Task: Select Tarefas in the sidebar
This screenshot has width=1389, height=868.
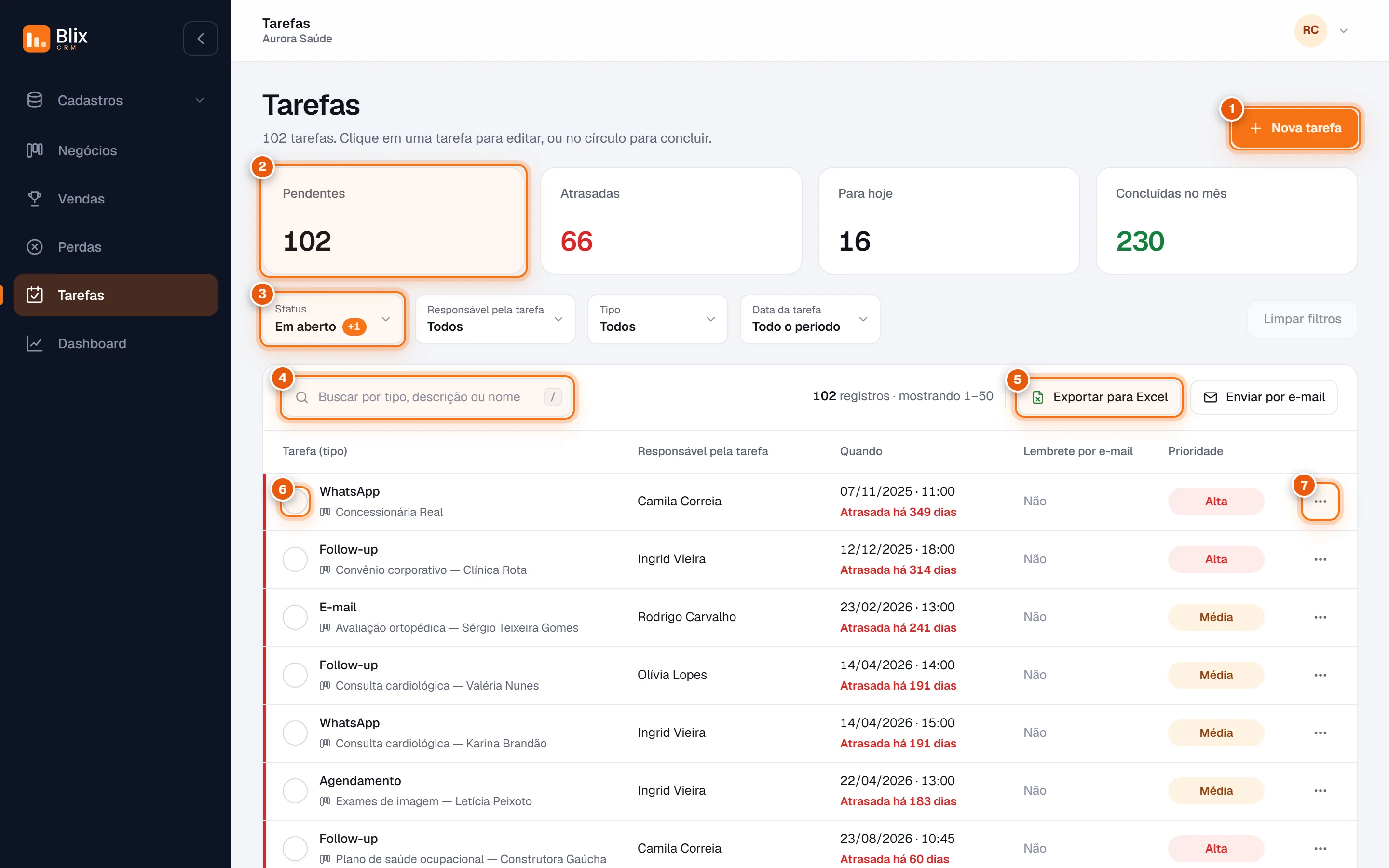Action: [x=115, y=295]
